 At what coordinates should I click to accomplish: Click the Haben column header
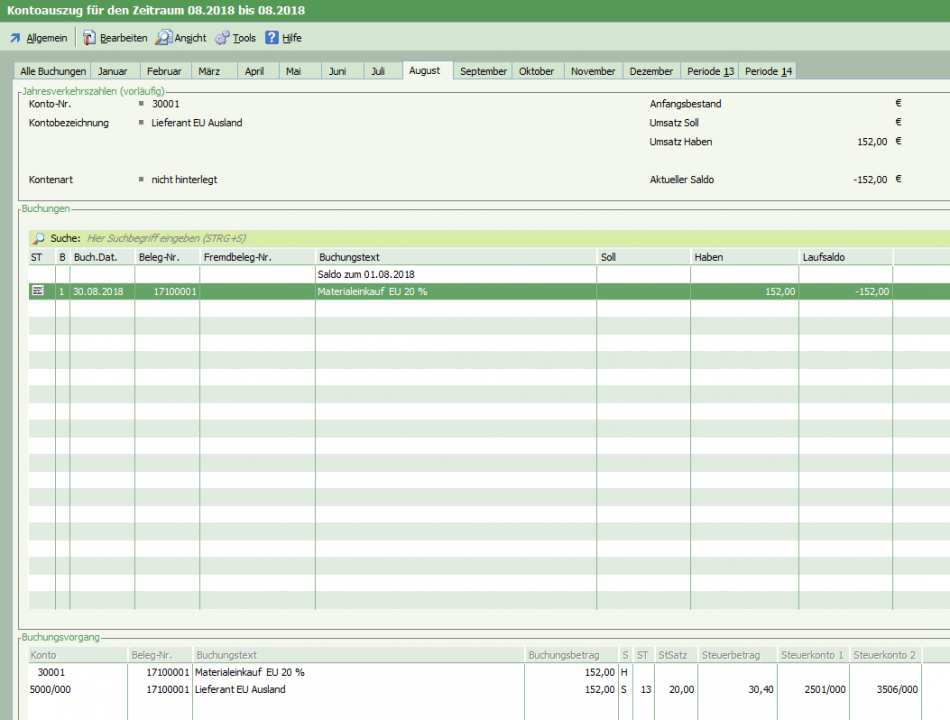(745, 257)
